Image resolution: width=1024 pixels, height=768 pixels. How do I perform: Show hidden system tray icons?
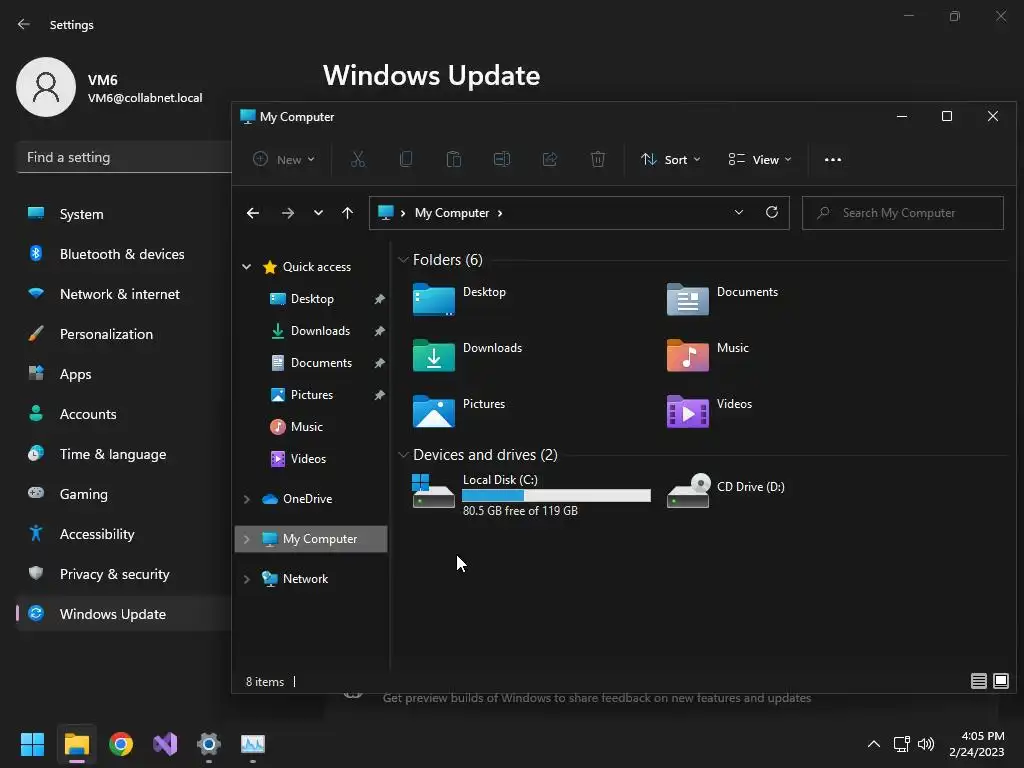(x=873, y=744)
